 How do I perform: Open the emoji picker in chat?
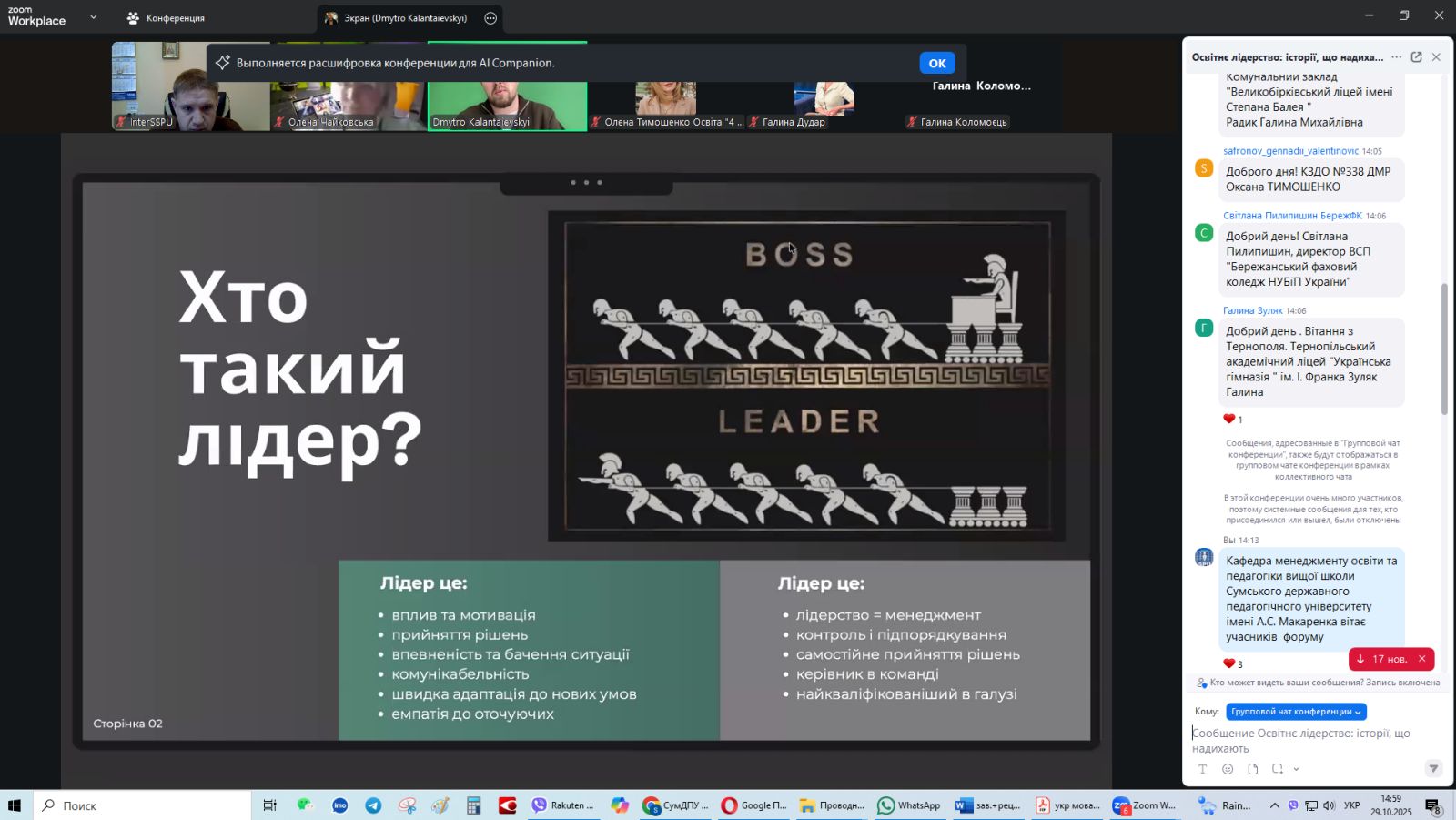click(x=1228, y=769)
